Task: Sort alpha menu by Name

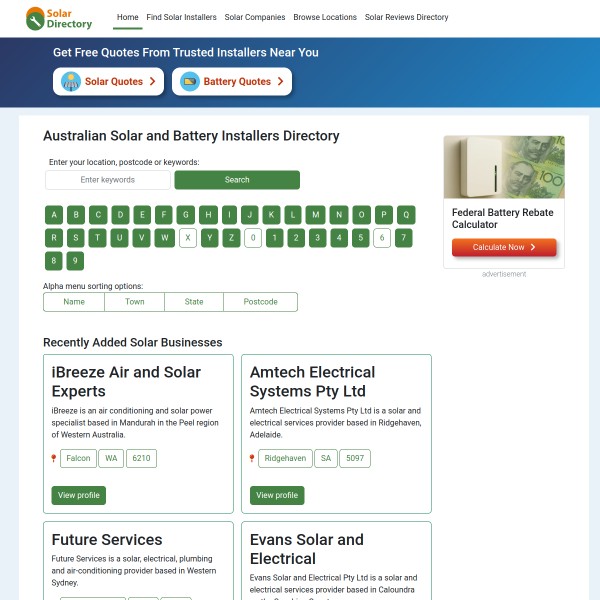Action: click(74, 302)
